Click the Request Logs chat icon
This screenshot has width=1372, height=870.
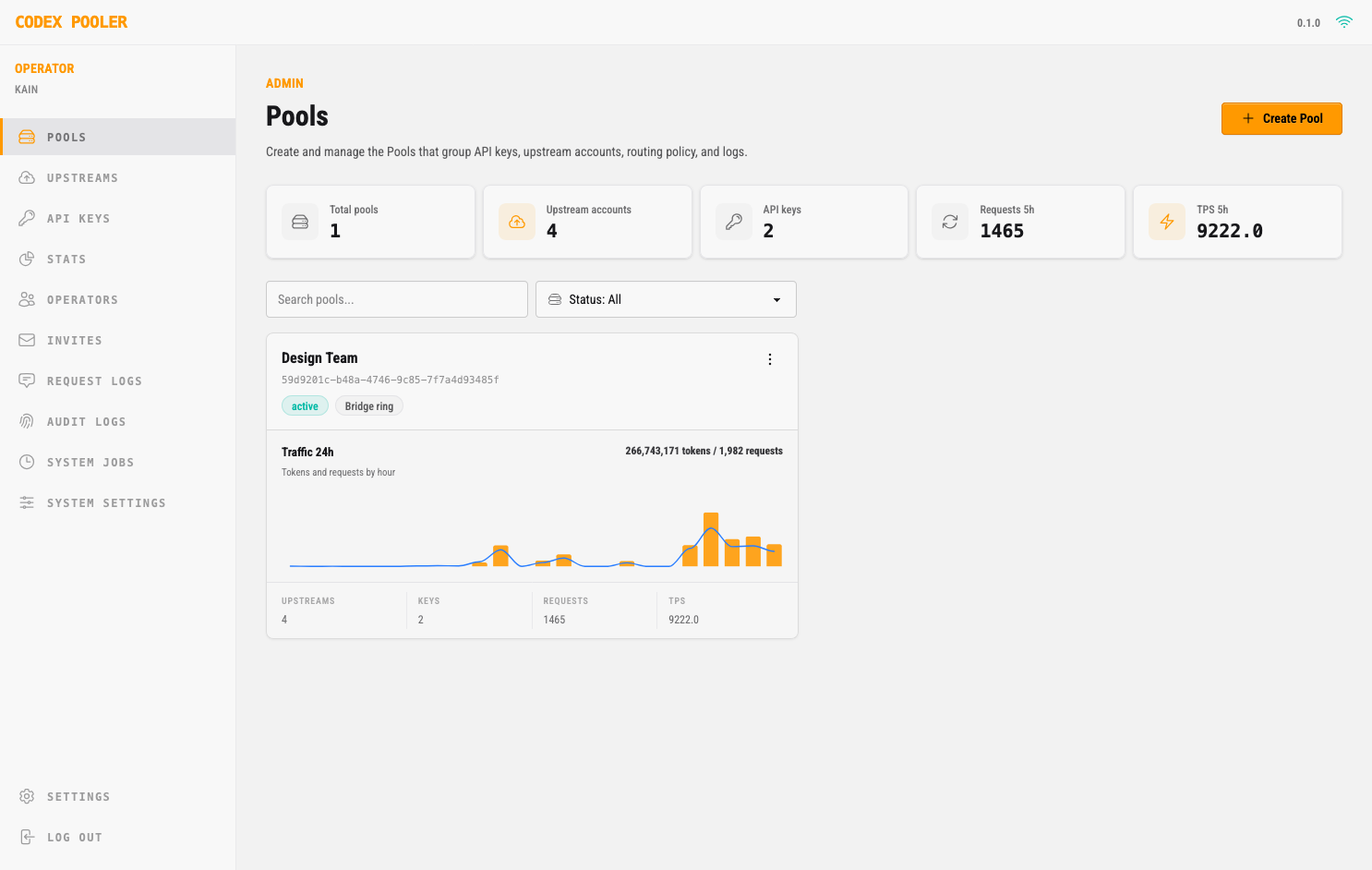coord(27,381)
